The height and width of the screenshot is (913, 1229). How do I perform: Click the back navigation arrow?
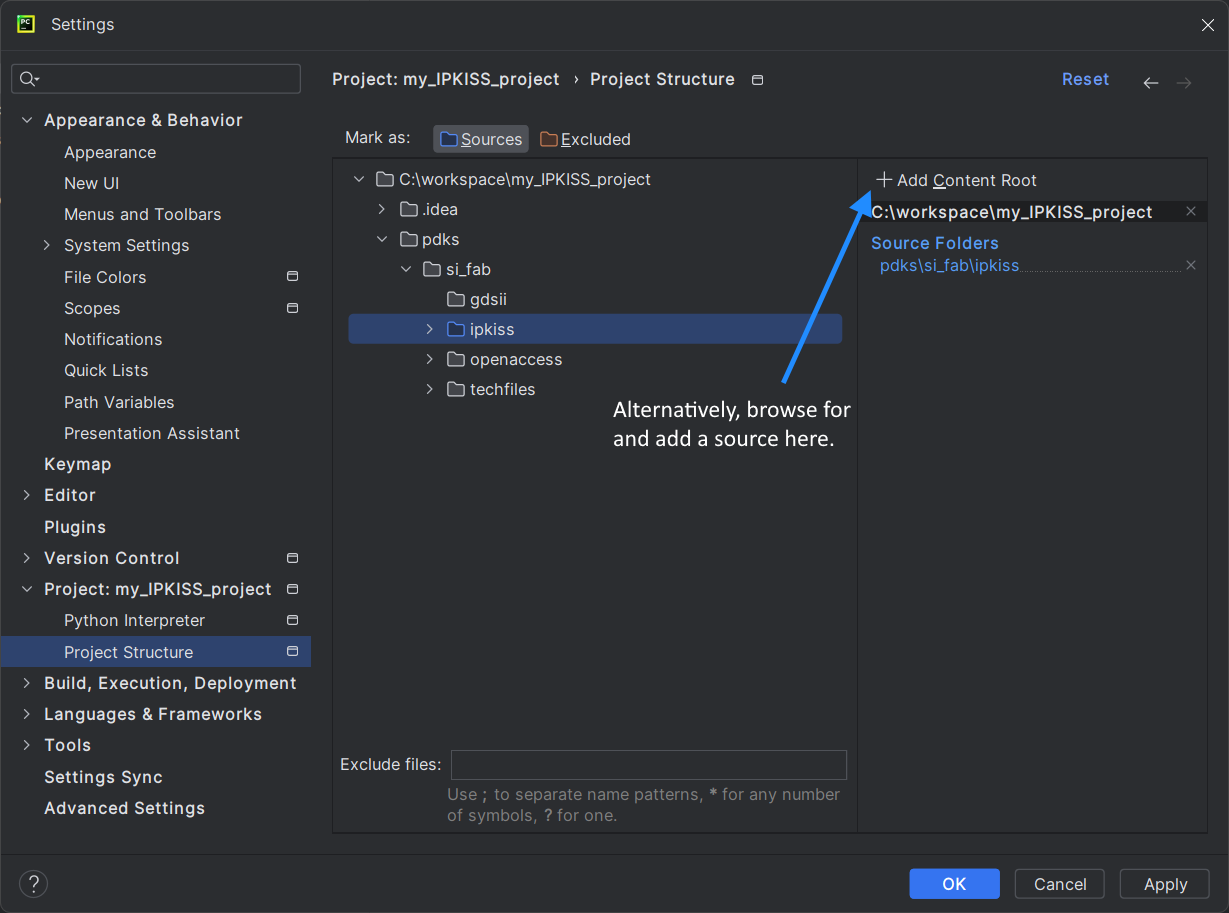coord(1150,83)
